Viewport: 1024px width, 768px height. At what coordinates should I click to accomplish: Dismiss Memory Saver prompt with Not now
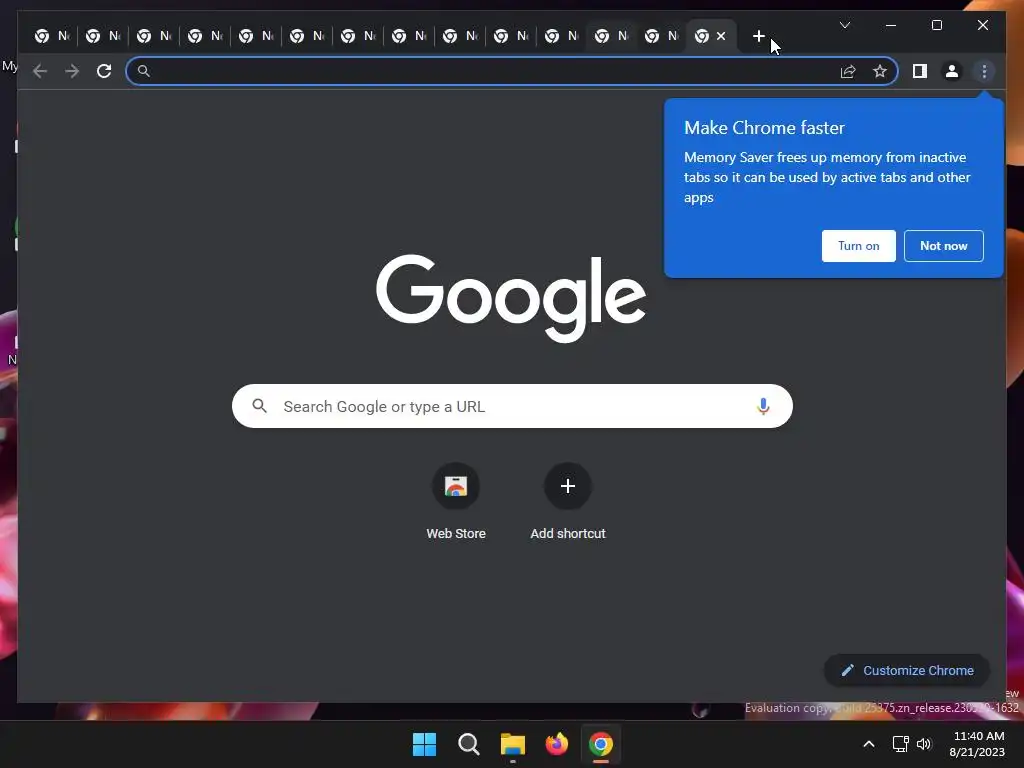[x=944, y=246]
